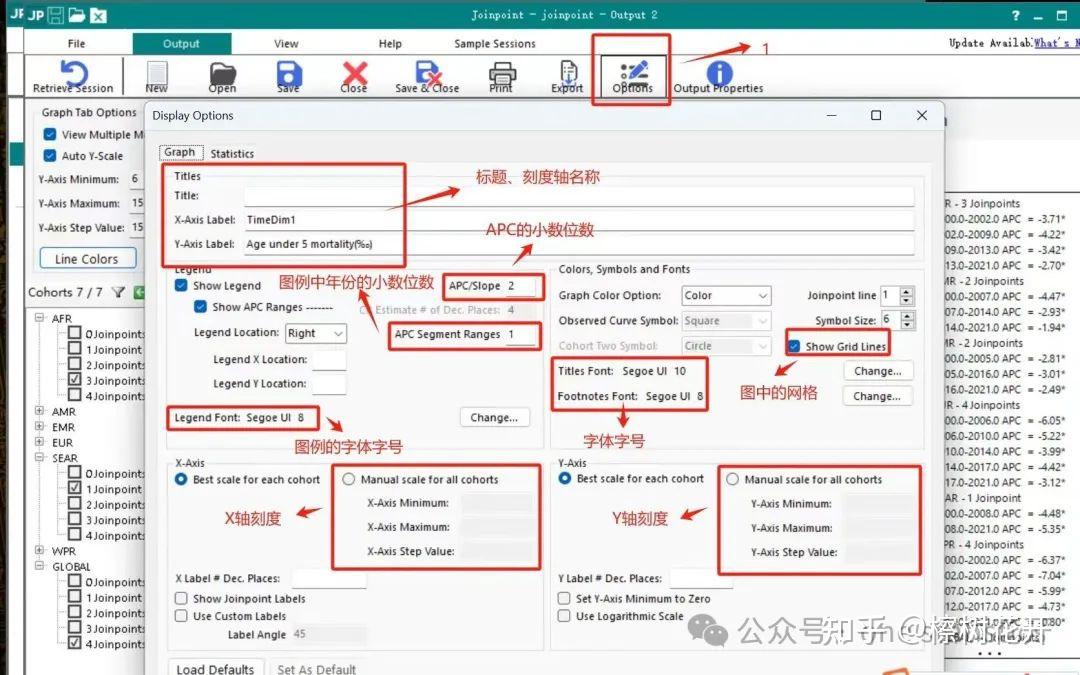The image size is (1080, 675).
Task: Click the Save & Close icon
Action: point(426,76)
